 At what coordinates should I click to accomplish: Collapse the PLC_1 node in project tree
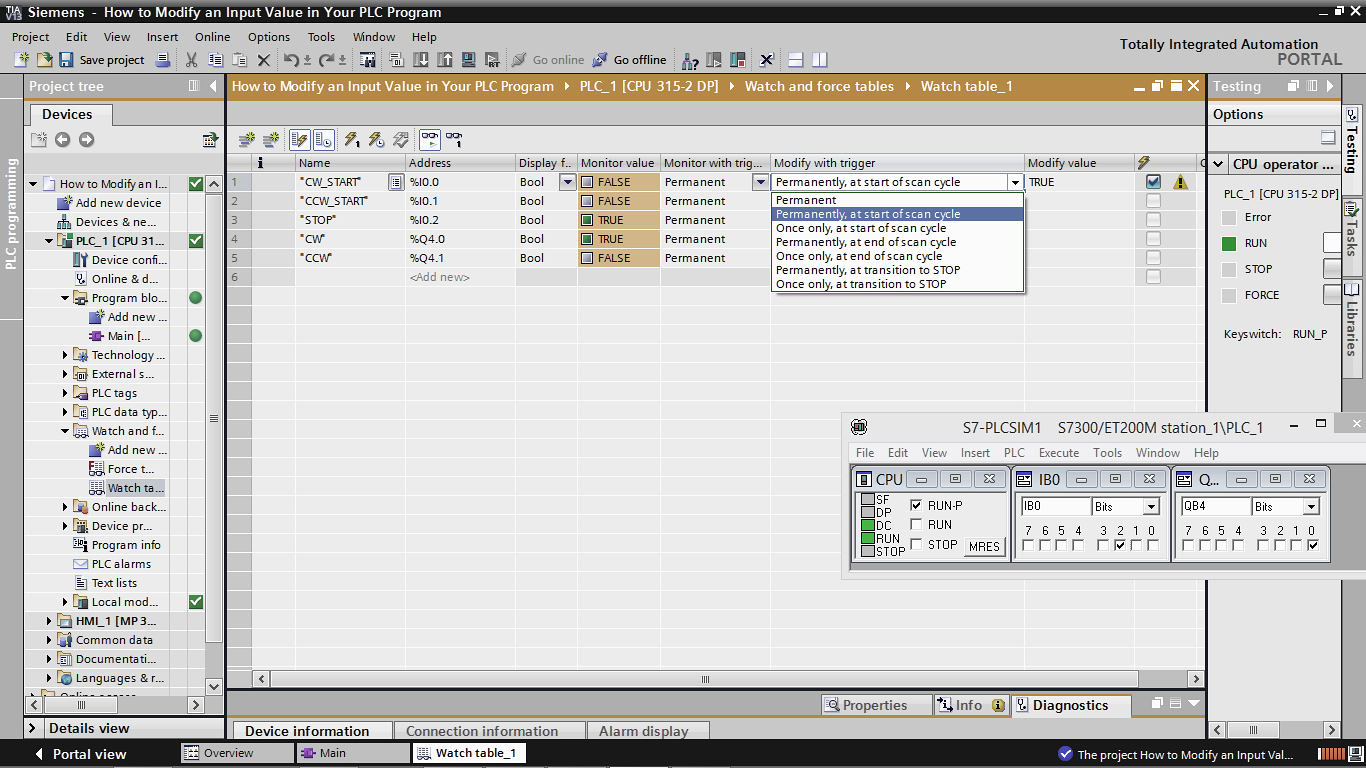[49, 241]
